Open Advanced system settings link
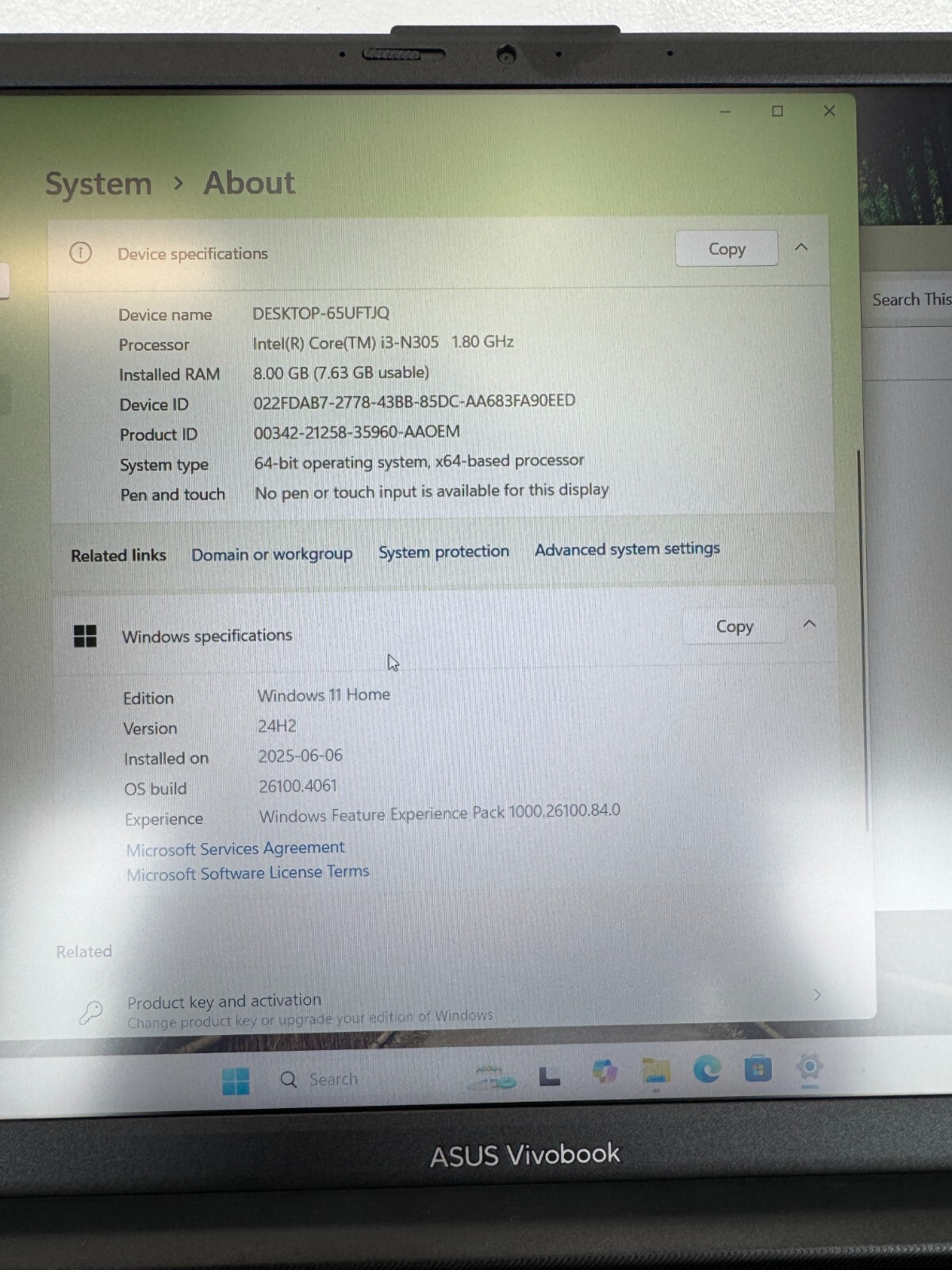 627,548
